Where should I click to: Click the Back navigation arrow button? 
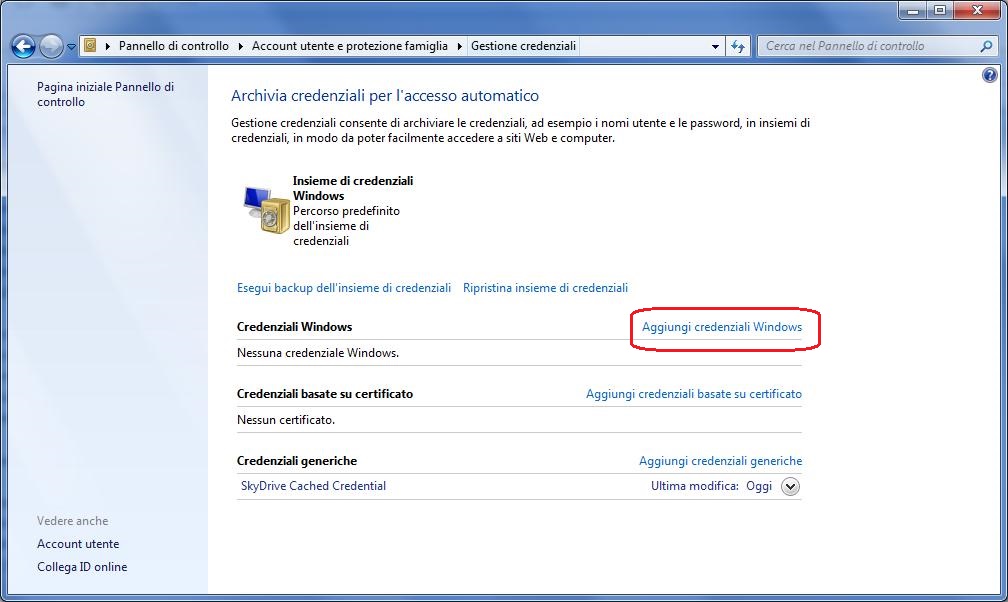[x=23, y=46]
